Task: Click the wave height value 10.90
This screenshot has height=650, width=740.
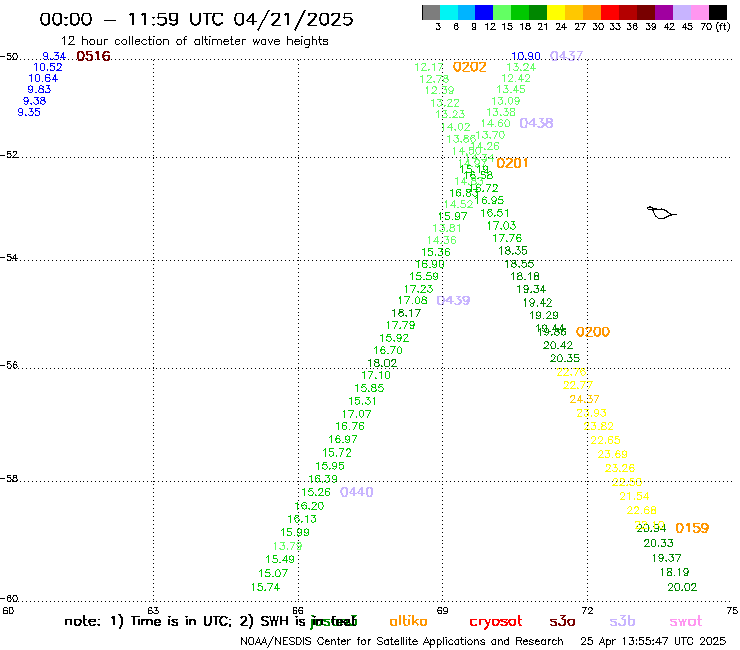Action: (526, 56)
